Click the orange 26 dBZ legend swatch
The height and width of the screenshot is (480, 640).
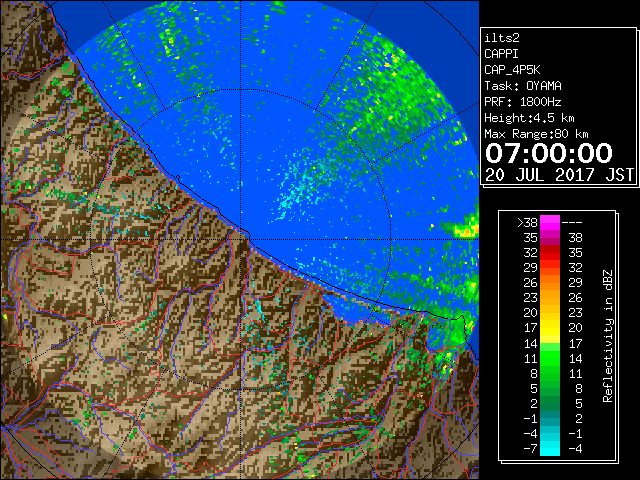pos(550,282)
